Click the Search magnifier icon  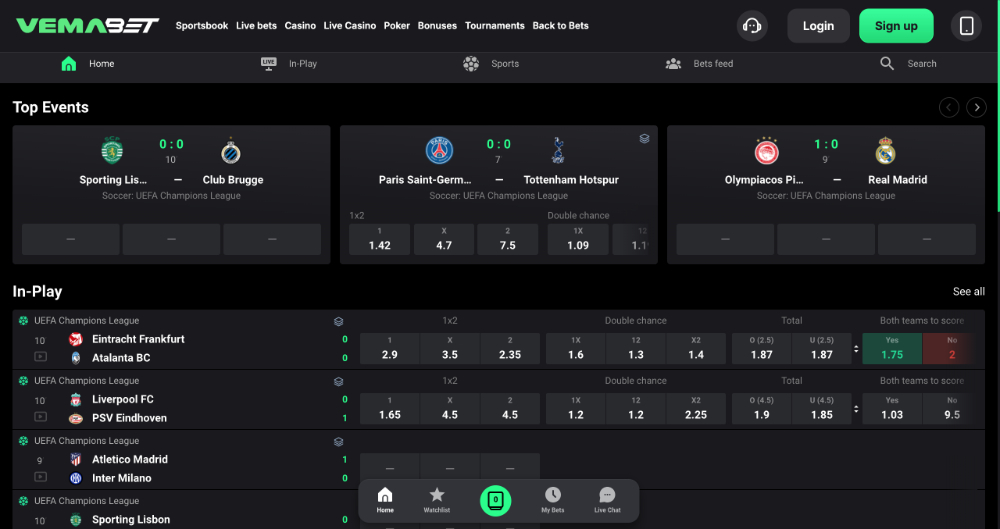[887, 63]
